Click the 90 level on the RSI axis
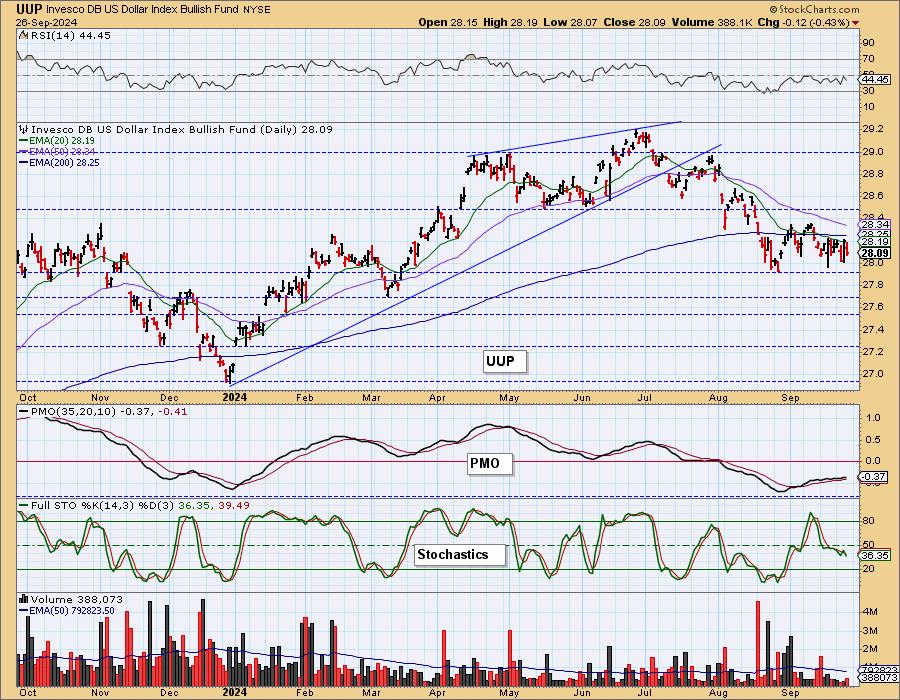Image resolution: width=900 pixels, height=700 pixels. 868,43
